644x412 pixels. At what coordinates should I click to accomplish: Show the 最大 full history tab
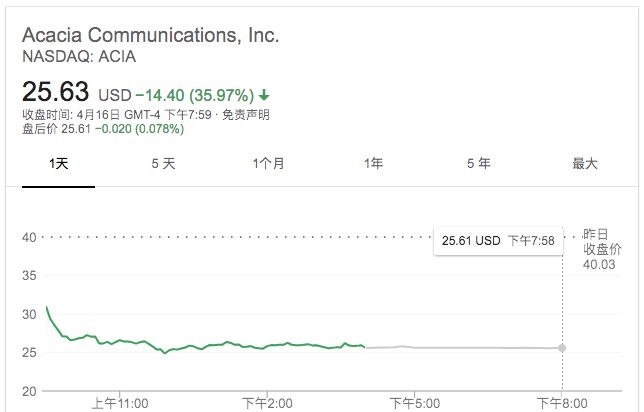pyautogui.click(x=584, y=163)
